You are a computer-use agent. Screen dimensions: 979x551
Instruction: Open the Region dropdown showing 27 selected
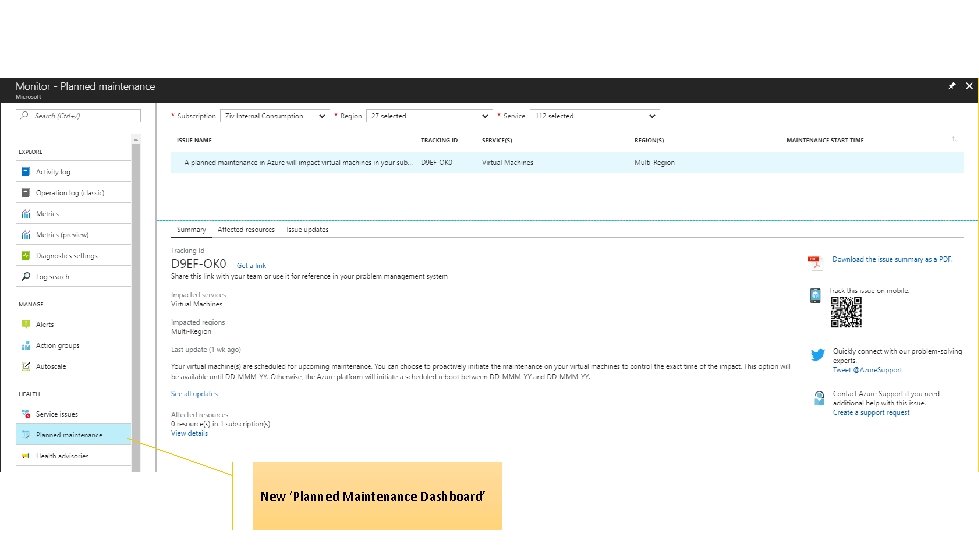click(x=429, y=116)
